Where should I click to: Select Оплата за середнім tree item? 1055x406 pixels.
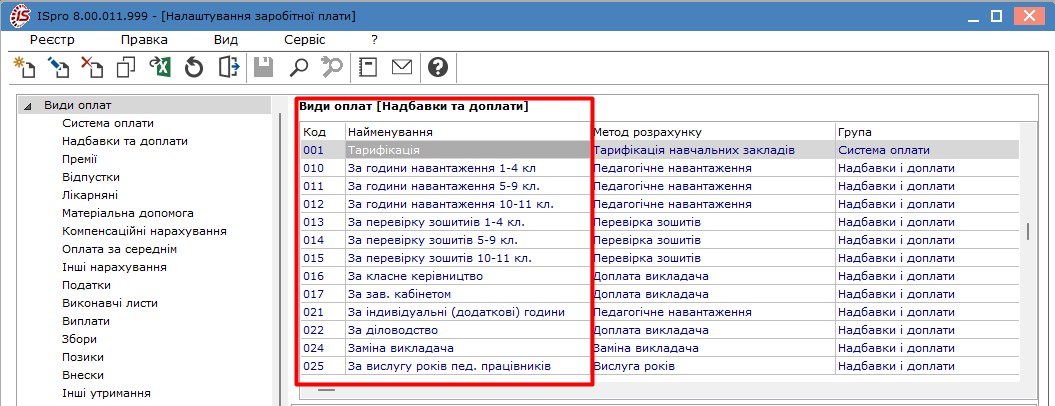pyautogui.click(x=120, y=249)
